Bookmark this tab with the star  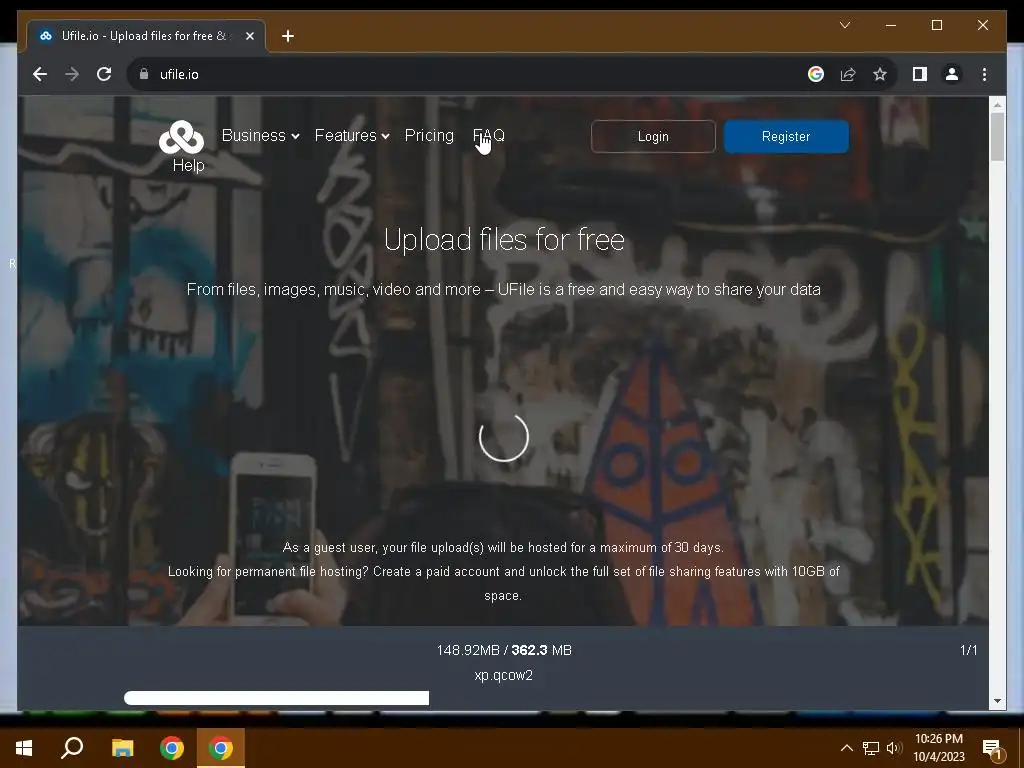880,74
